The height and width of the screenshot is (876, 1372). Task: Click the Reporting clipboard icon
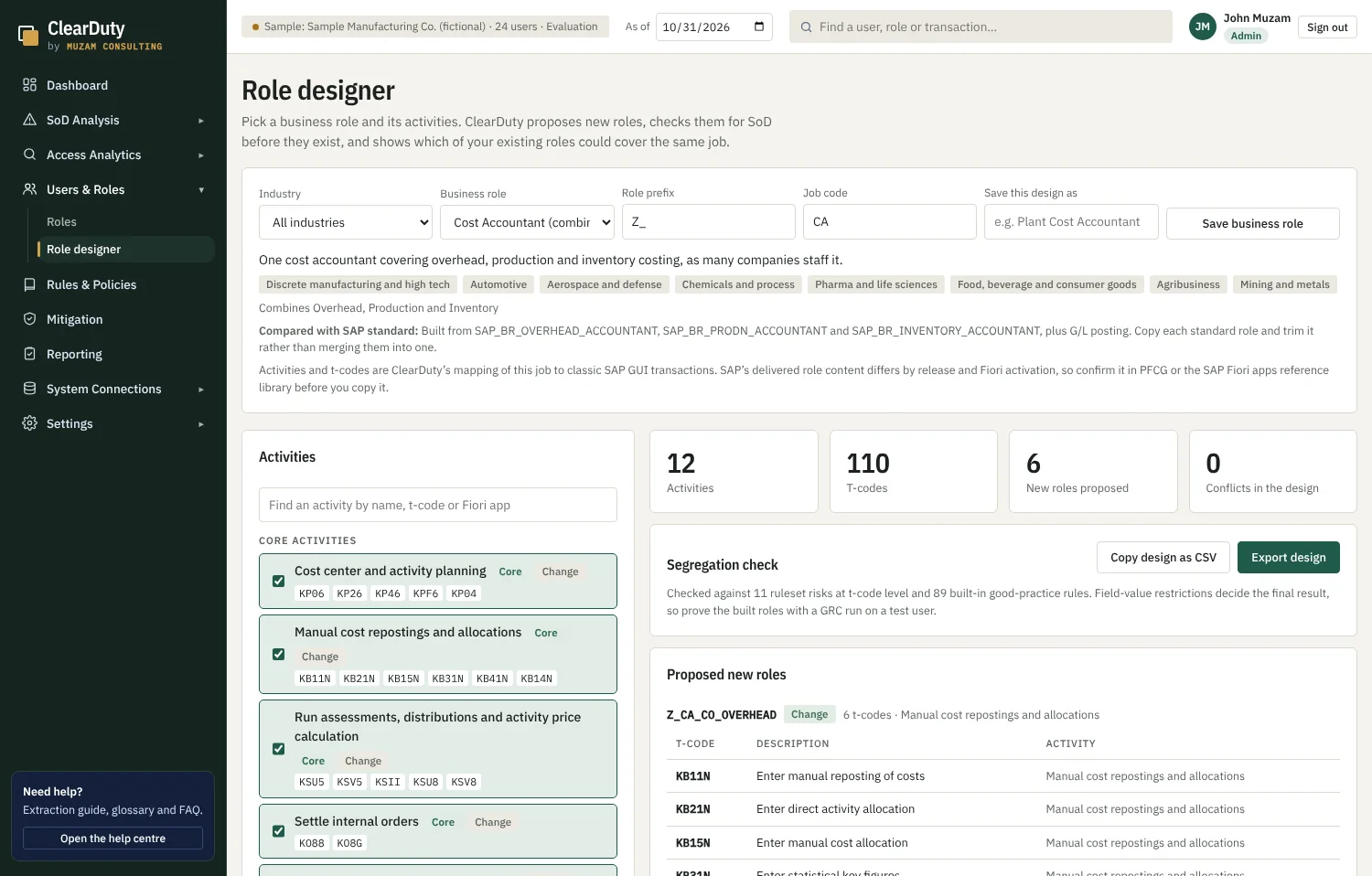29,354
